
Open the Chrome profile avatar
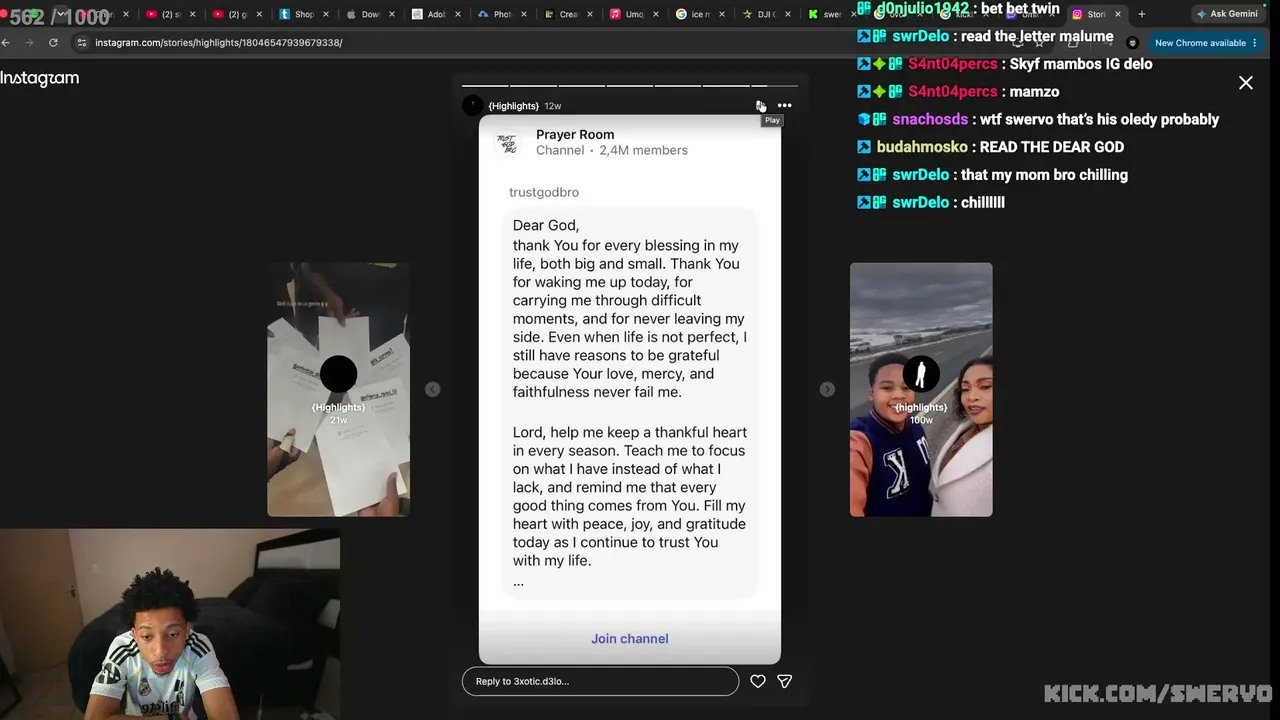coord(1132,43)
